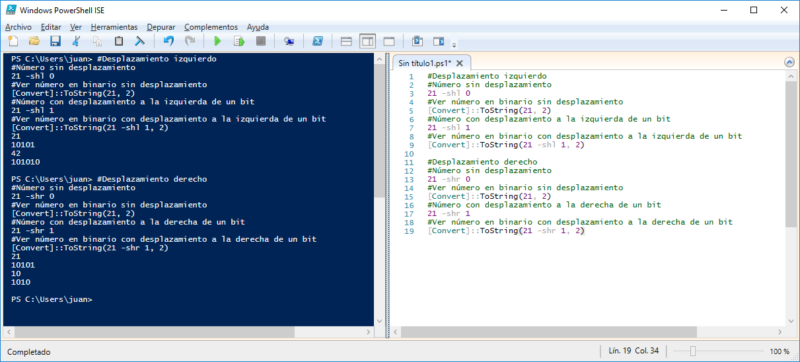800x362 pixels.
Task: Click line 7 '21 -shl 1' in editor
Action: click(449, 127)
